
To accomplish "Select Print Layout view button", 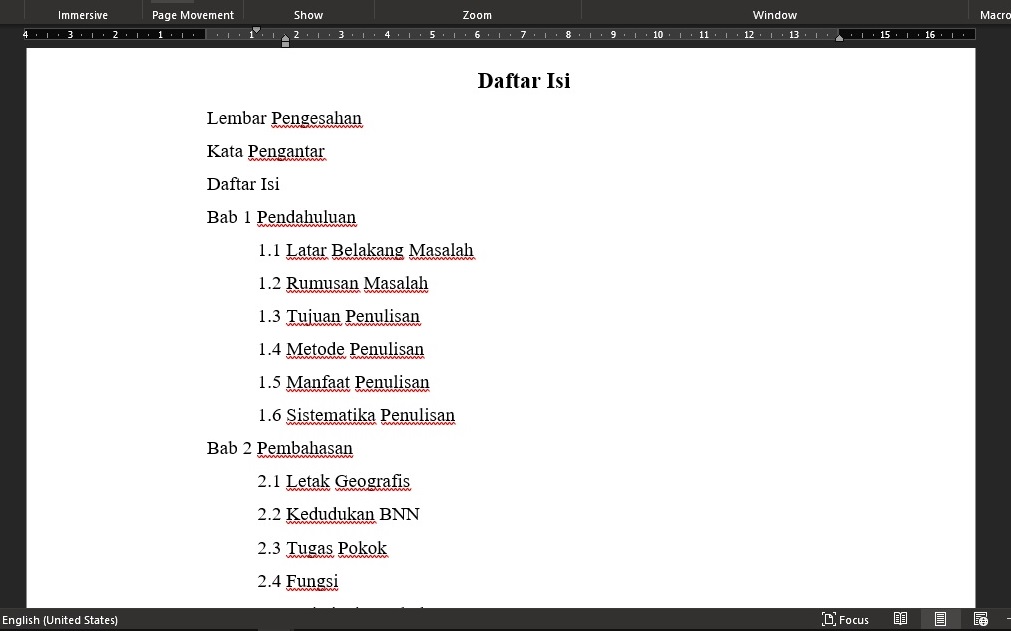I will click(940, 619).
